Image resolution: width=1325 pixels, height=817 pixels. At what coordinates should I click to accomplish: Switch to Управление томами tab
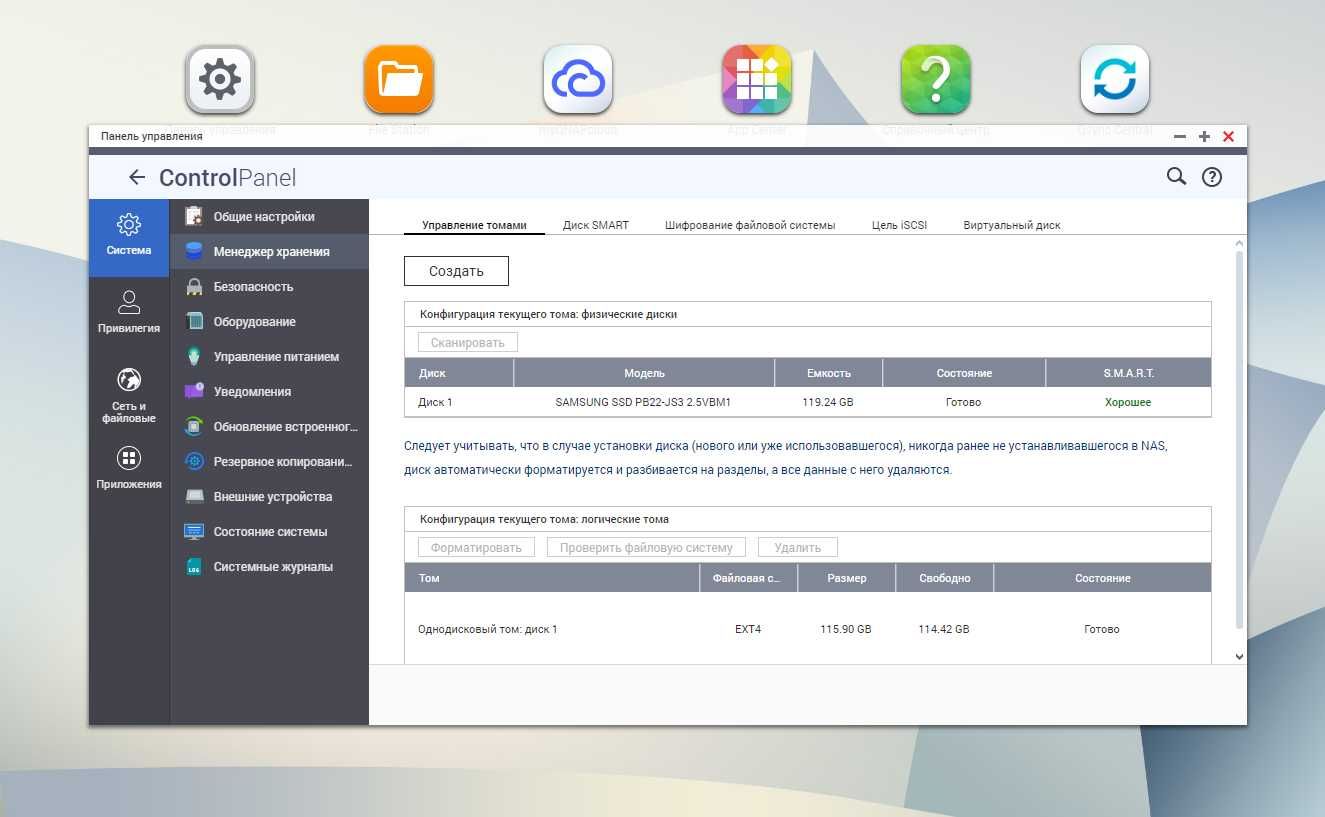[x=474, y=225]
